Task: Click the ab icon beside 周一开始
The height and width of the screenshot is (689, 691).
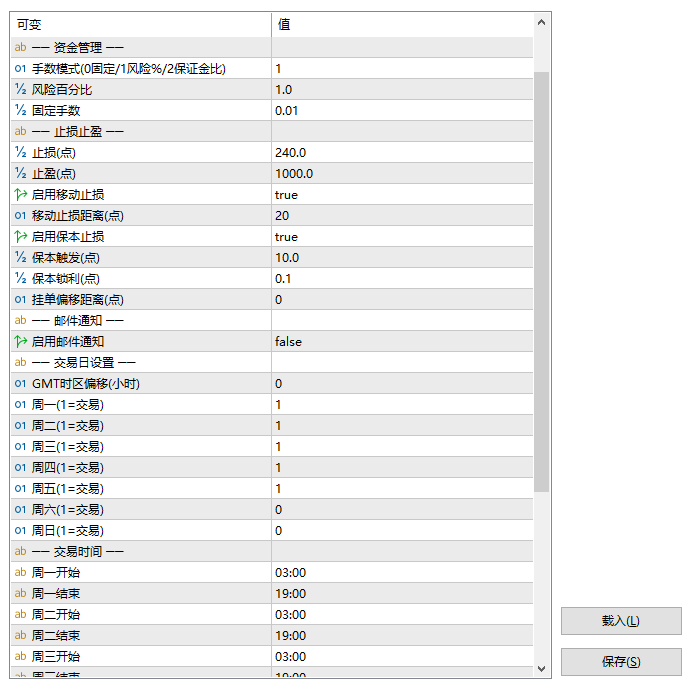Action: [x=20, y=573]
